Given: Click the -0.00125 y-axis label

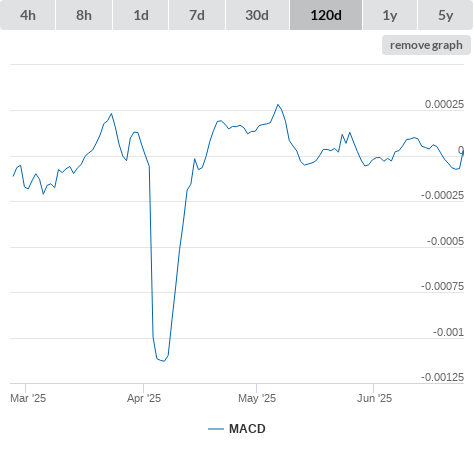Looking at the screenshot, I should tap(442, 377).
